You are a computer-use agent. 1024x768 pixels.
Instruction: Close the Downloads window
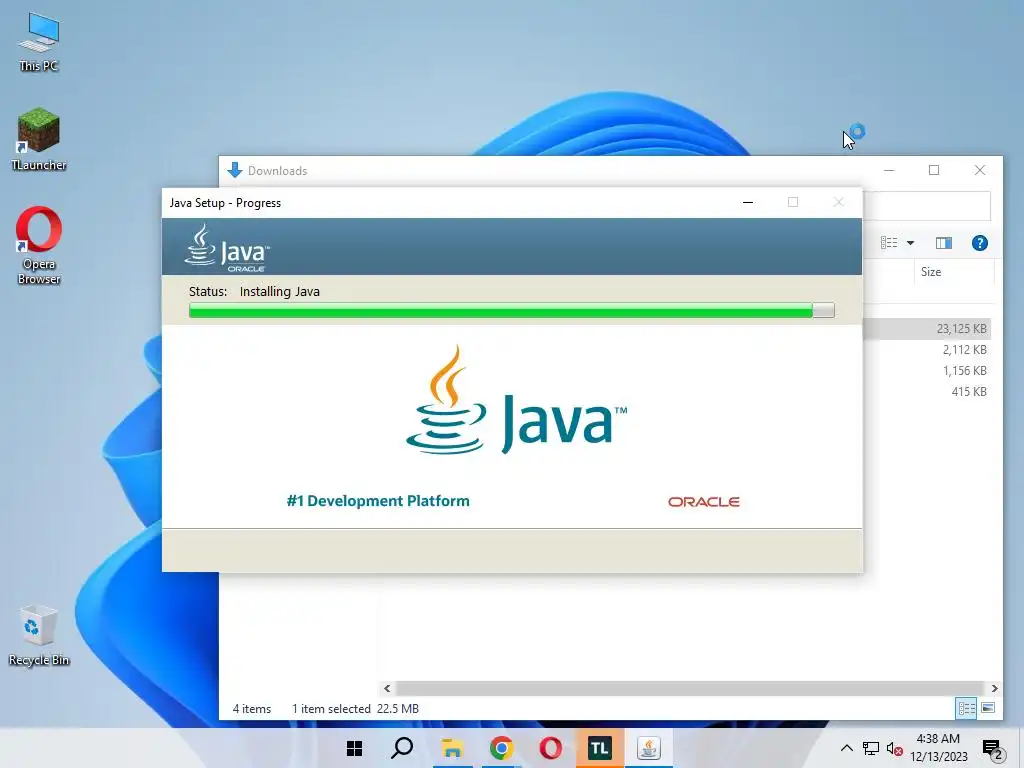[x=980, y=170]
